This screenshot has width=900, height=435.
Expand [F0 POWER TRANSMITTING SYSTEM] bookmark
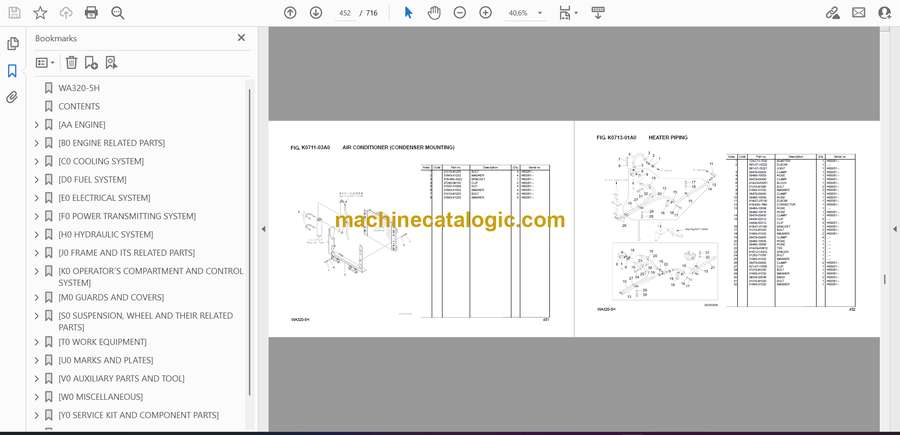click(37, 216)
